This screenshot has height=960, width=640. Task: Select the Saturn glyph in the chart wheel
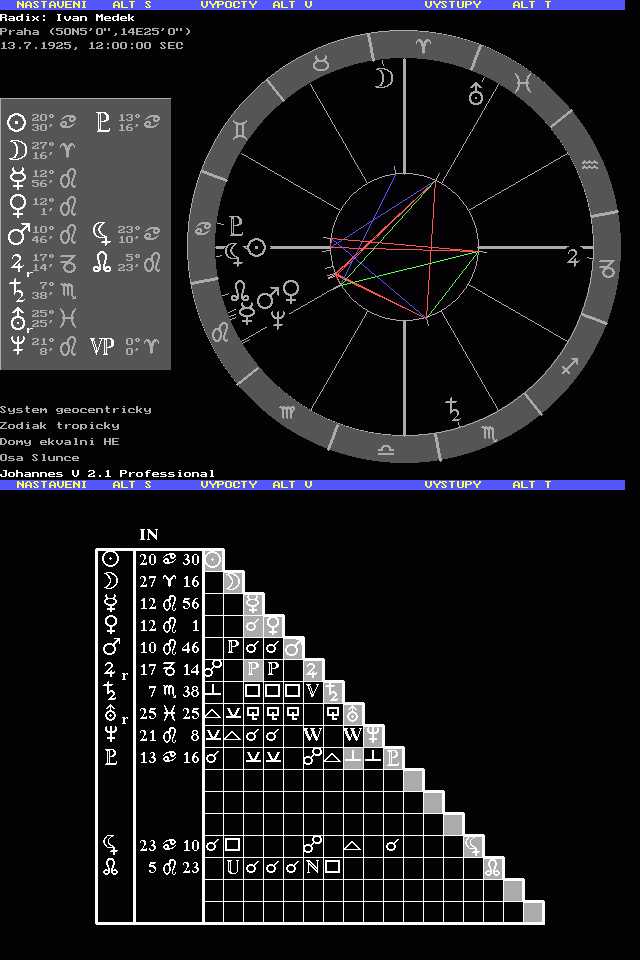[x=453, y=408]
